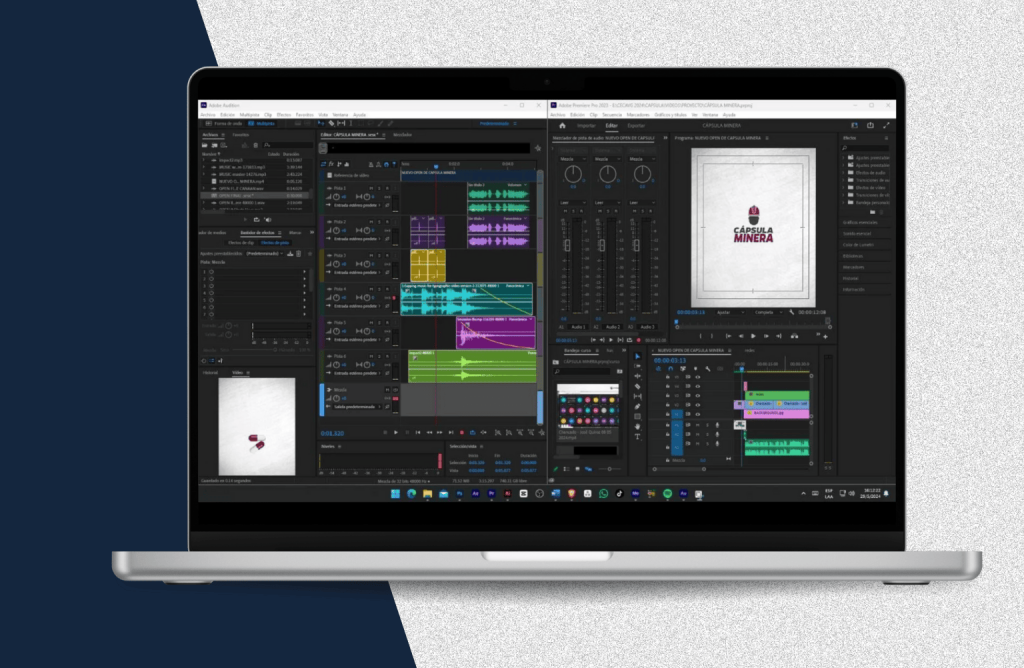Toggle the Multipista view in Audition
The height and width of the screenshot is (668, 1024).
[264, 123]
